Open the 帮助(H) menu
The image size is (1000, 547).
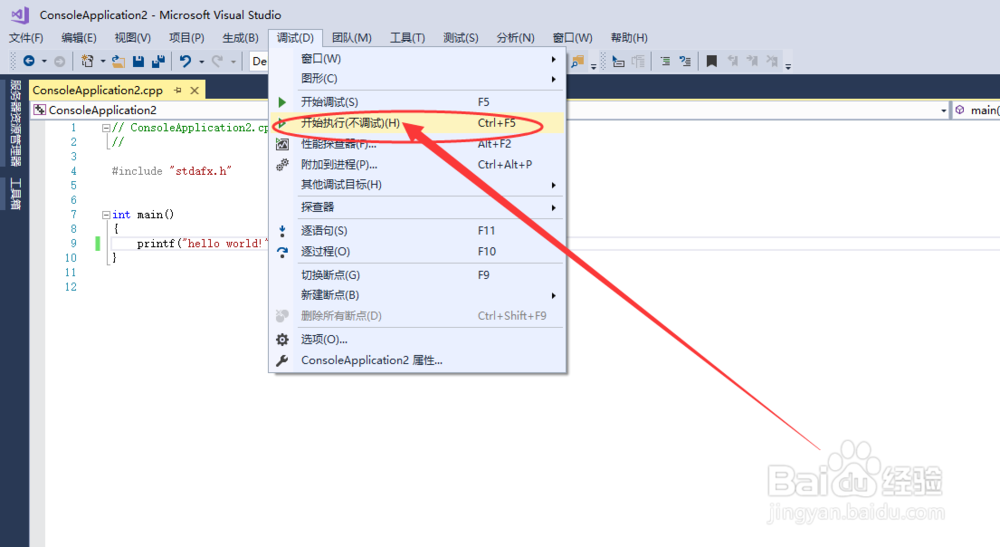click(x=629, y=38)
